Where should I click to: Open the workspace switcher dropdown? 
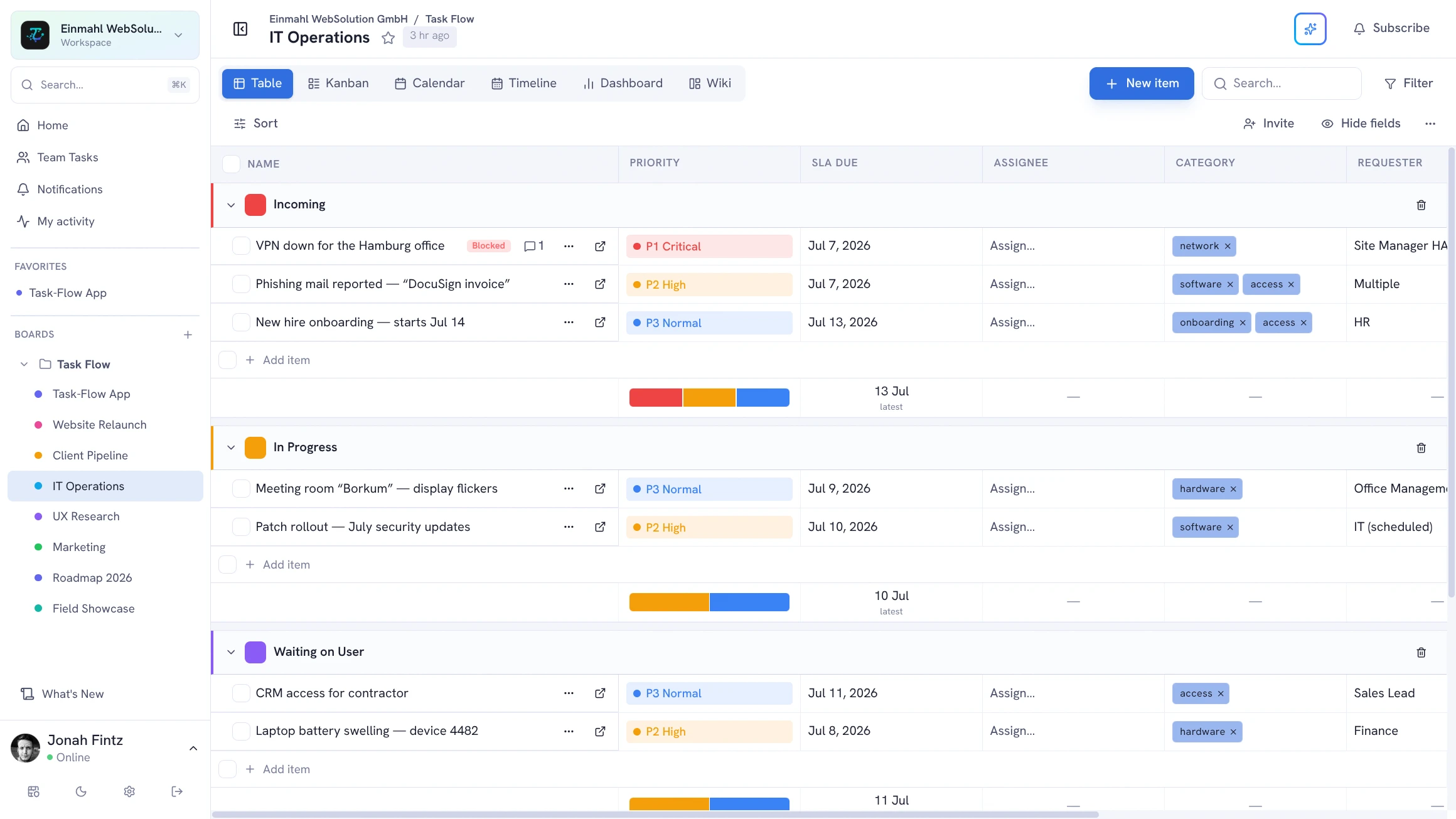[105, 35]
